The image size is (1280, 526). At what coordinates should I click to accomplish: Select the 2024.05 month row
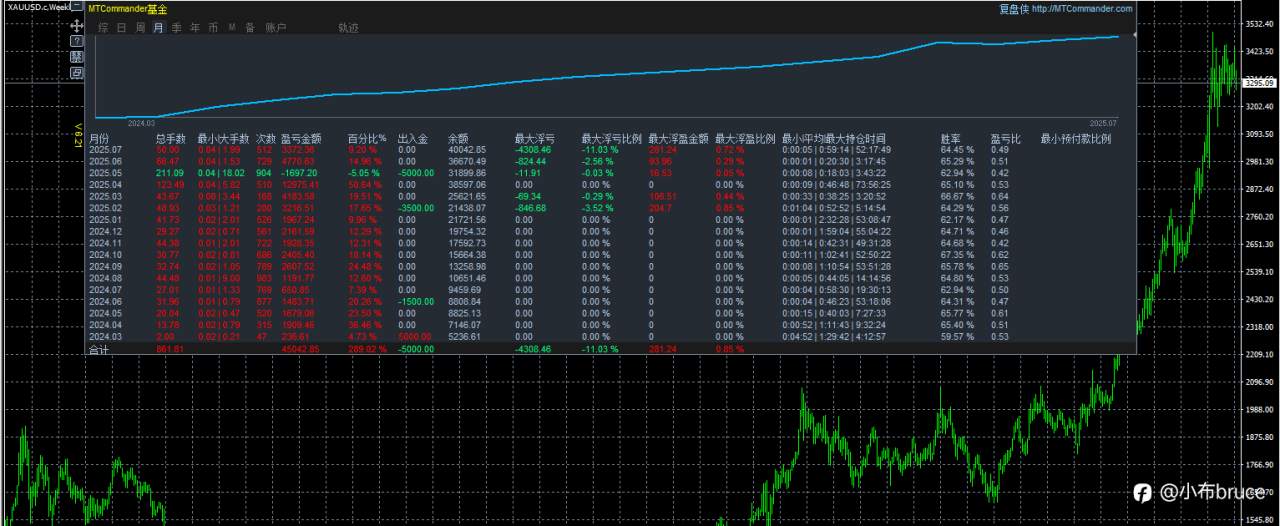[x=612, y=313]
